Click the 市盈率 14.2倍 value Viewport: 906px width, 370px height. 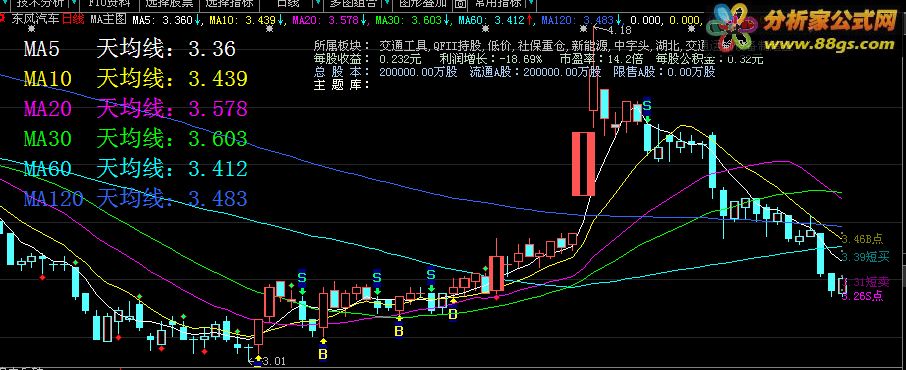click(x=600, y=58)
